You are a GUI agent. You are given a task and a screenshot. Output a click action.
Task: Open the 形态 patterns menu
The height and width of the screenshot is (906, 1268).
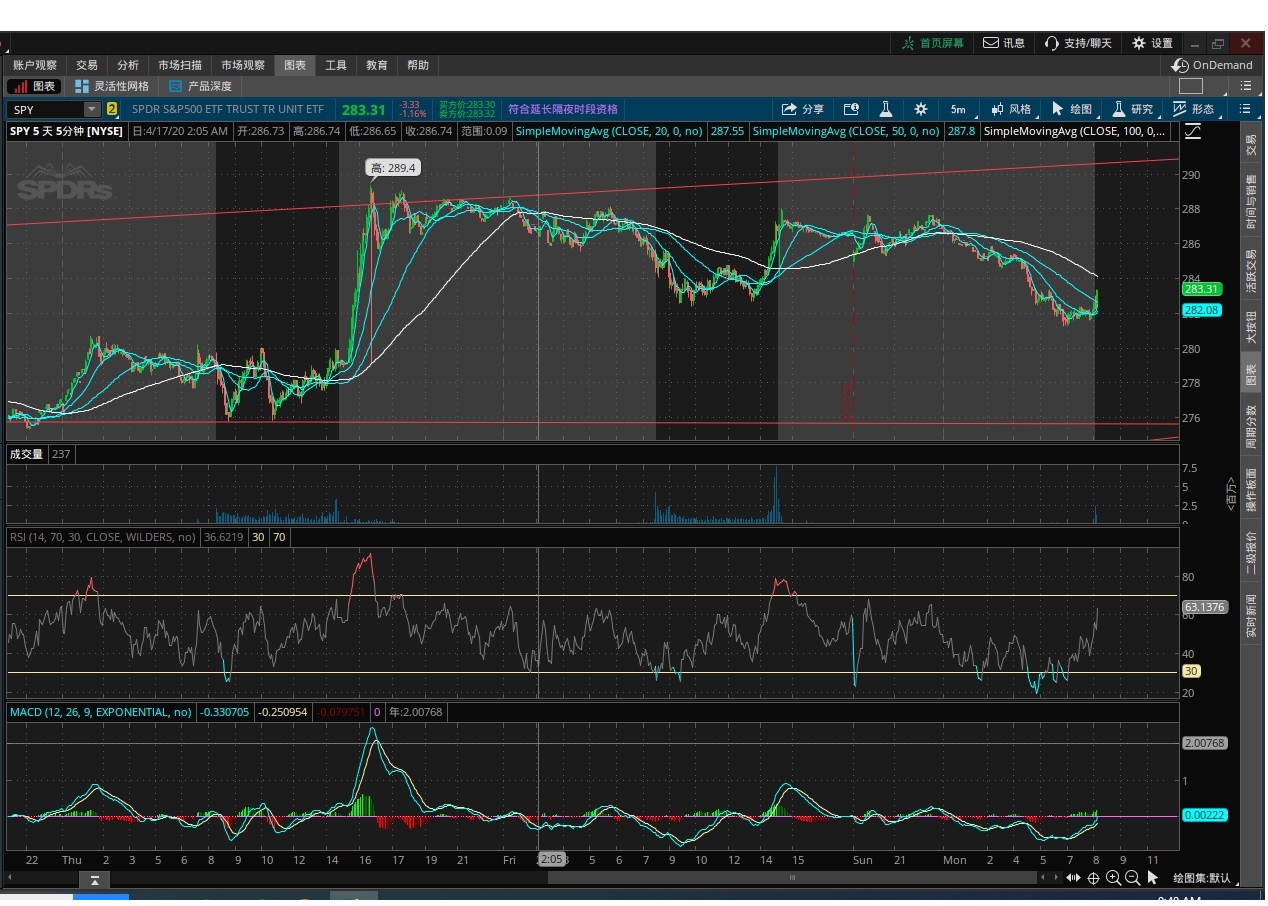tap(1194, 109)
